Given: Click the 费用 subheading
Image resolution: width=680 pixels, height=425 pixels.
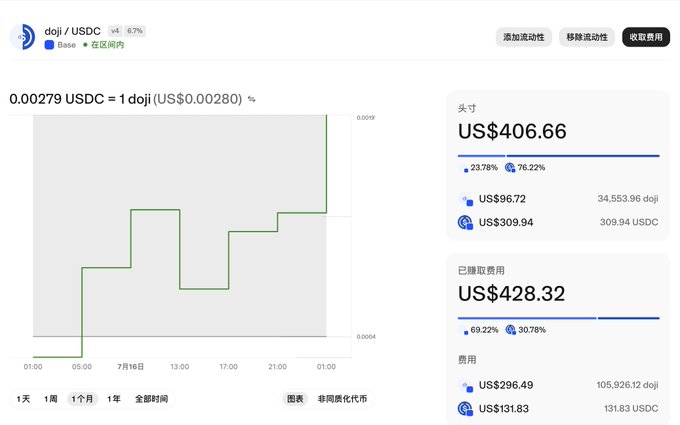Looking at the screenshot, I should [x=467, y=360].
